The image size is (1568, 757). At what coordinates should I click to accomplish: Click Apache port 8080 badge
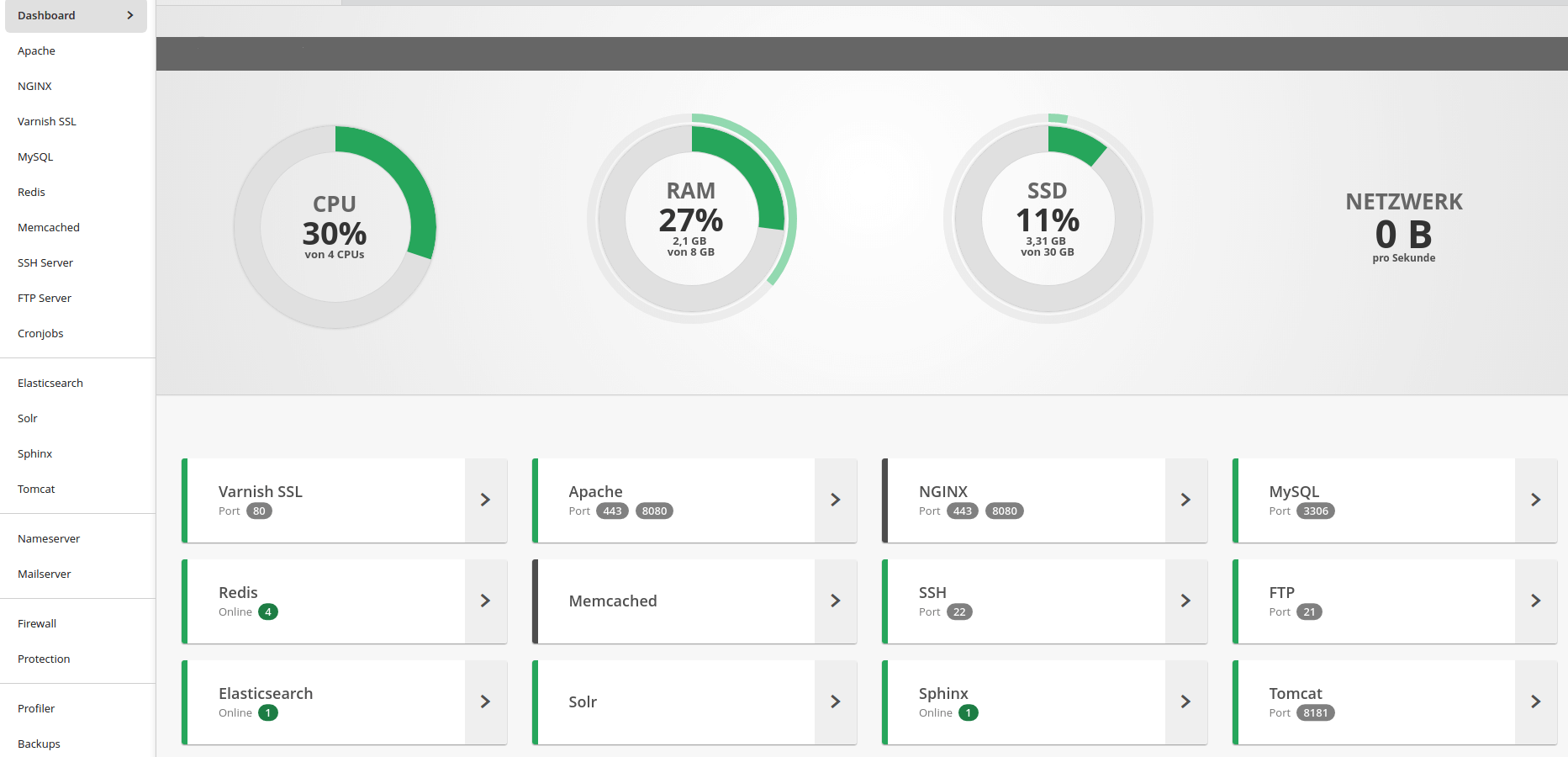(x=654, y=511)
